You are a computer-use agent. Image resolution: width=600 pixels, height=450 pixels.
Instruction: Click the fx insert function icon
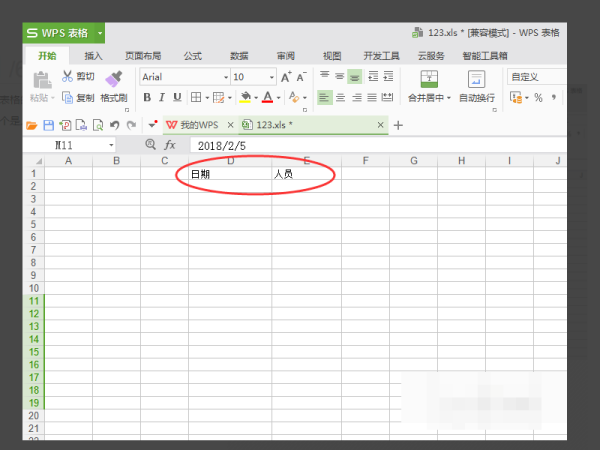[x=170, y=145]
